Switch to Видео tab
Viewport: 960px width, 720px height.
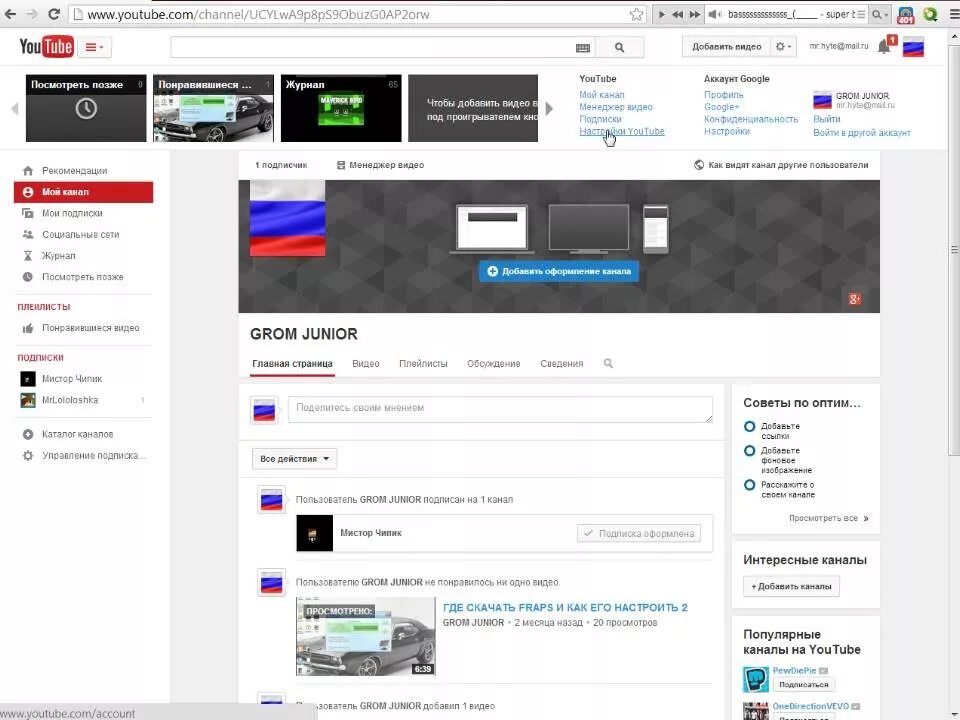click(x=366, y=364)
